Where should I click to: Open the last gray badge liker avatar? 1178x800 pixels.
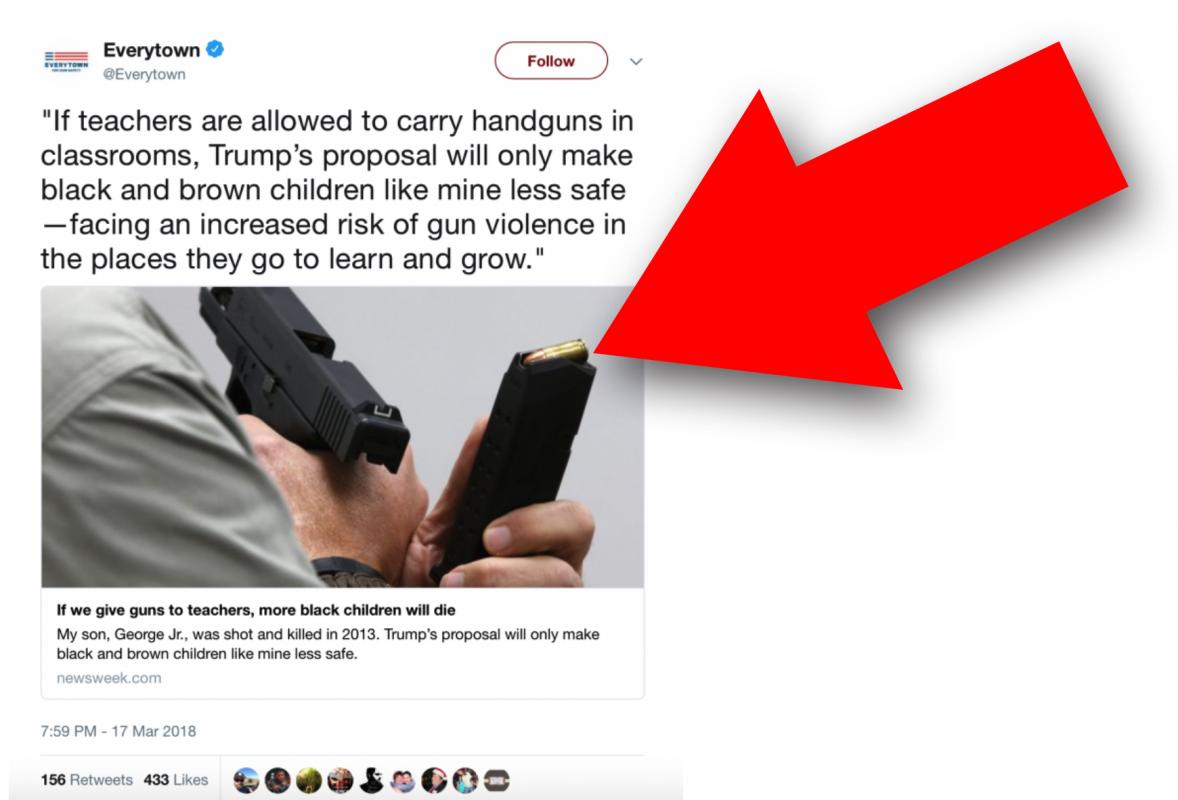[497, 780]
